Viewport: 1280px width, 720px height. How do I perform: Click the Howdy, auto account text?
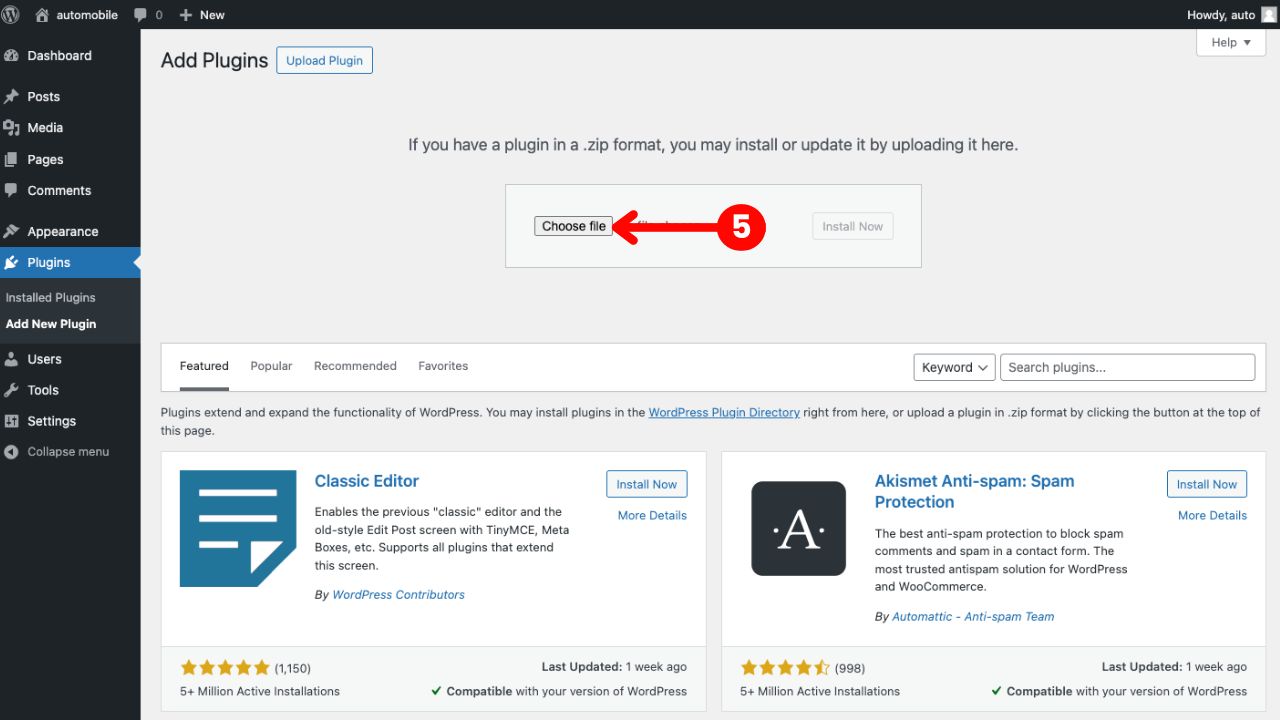1221,15
